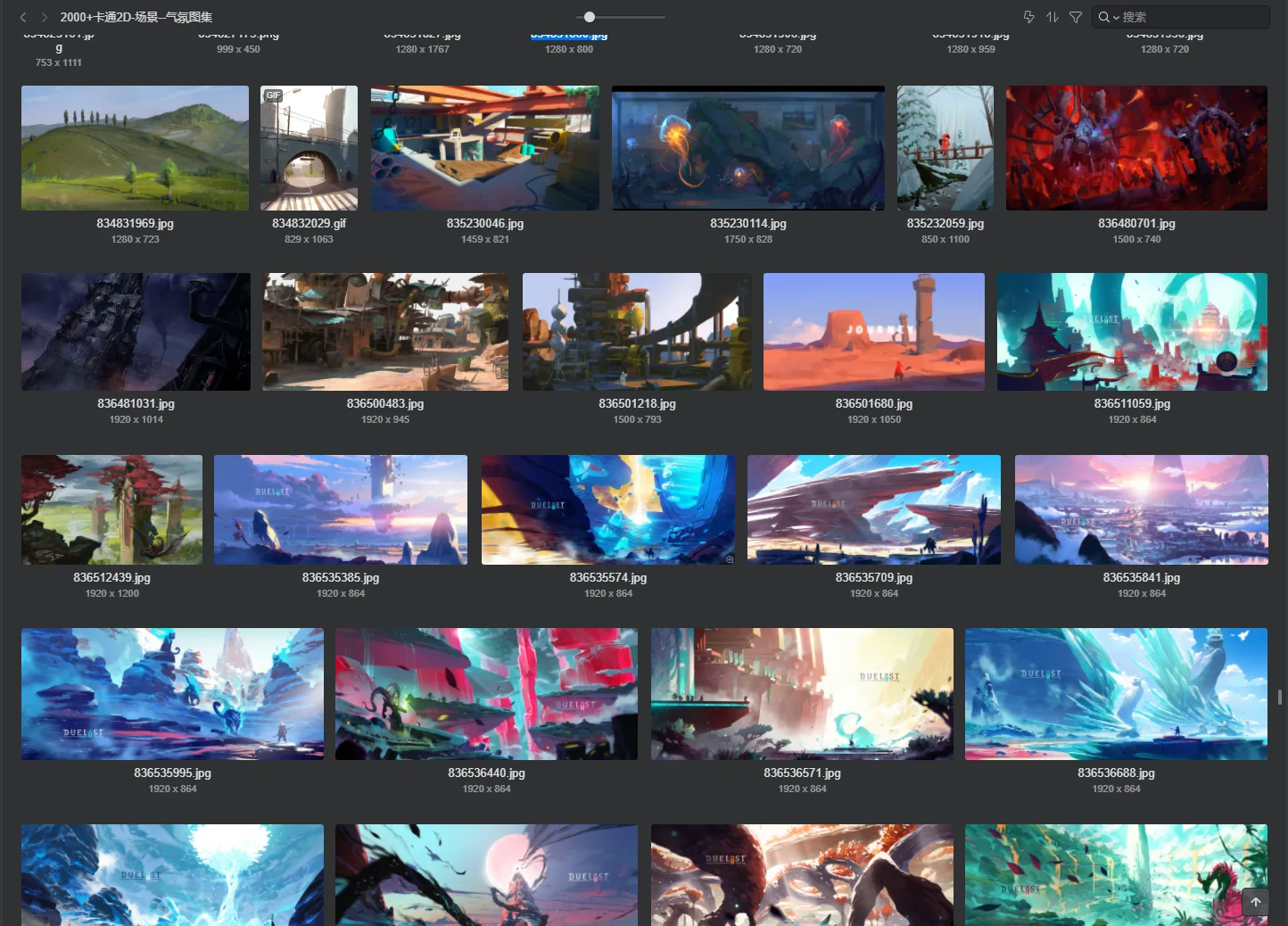Select thumbnail 836535385.jpg
The image size is (1288, 926).
(x=341, y=509)
